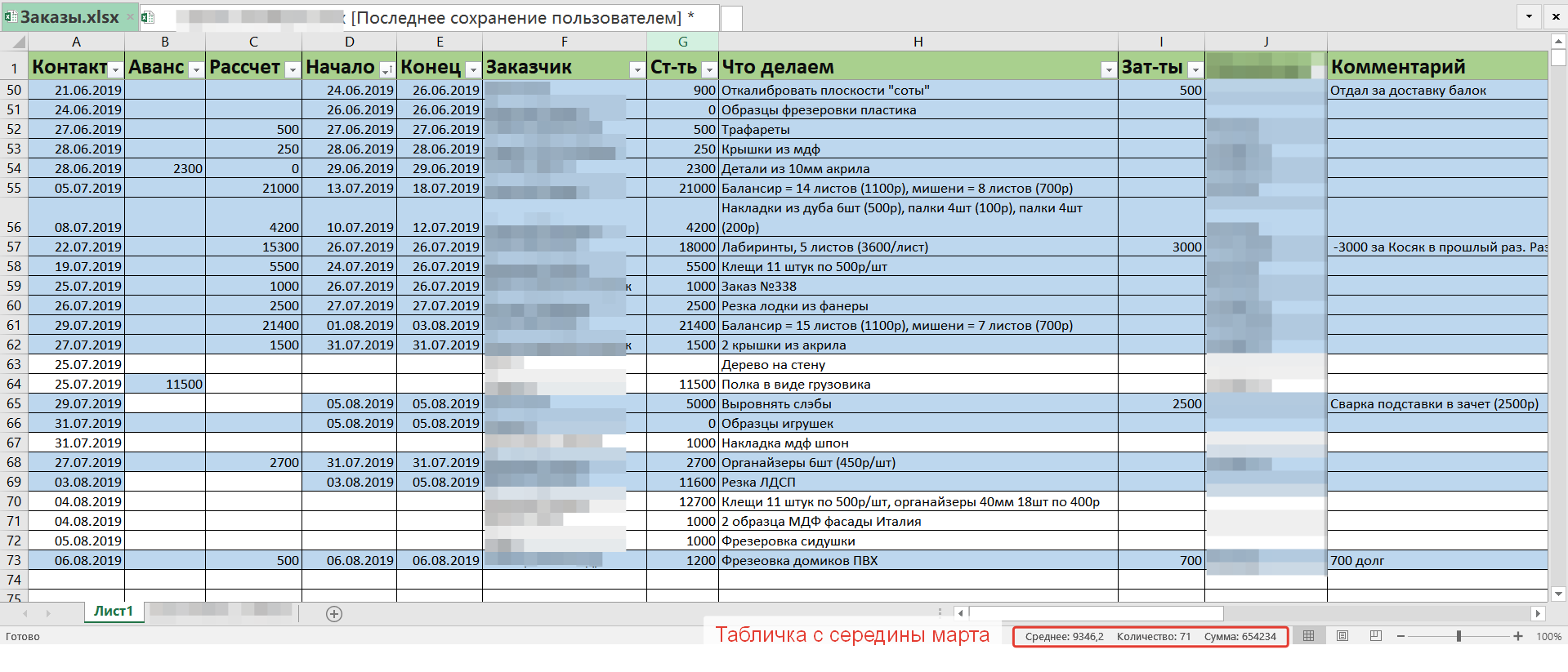Open the Рассчет column filter dropdown
Screen dimensions: 1568x672
(293, 69)
